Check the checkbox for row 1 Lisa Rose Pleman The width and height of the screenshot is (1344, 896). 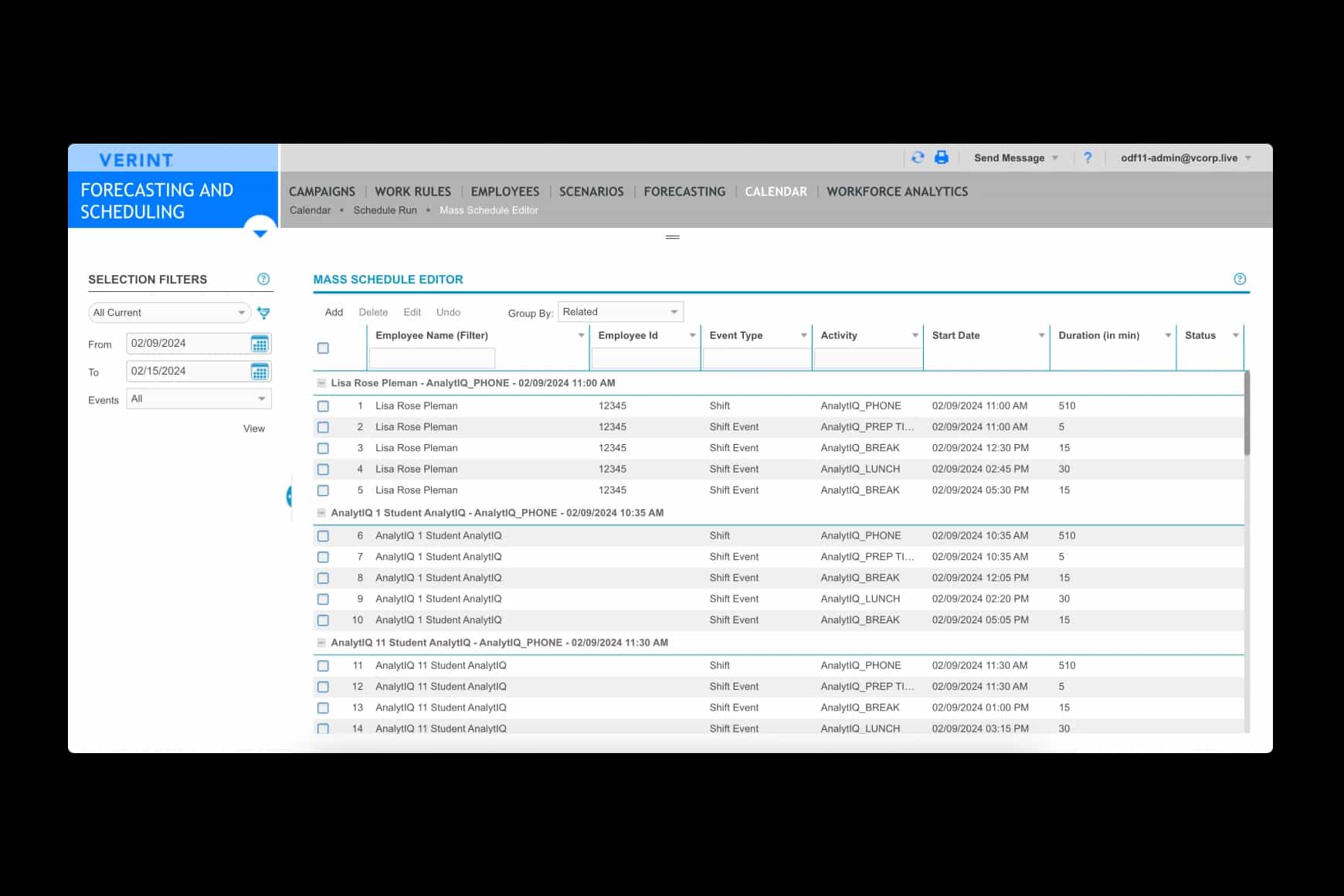[x=323, y=405]
